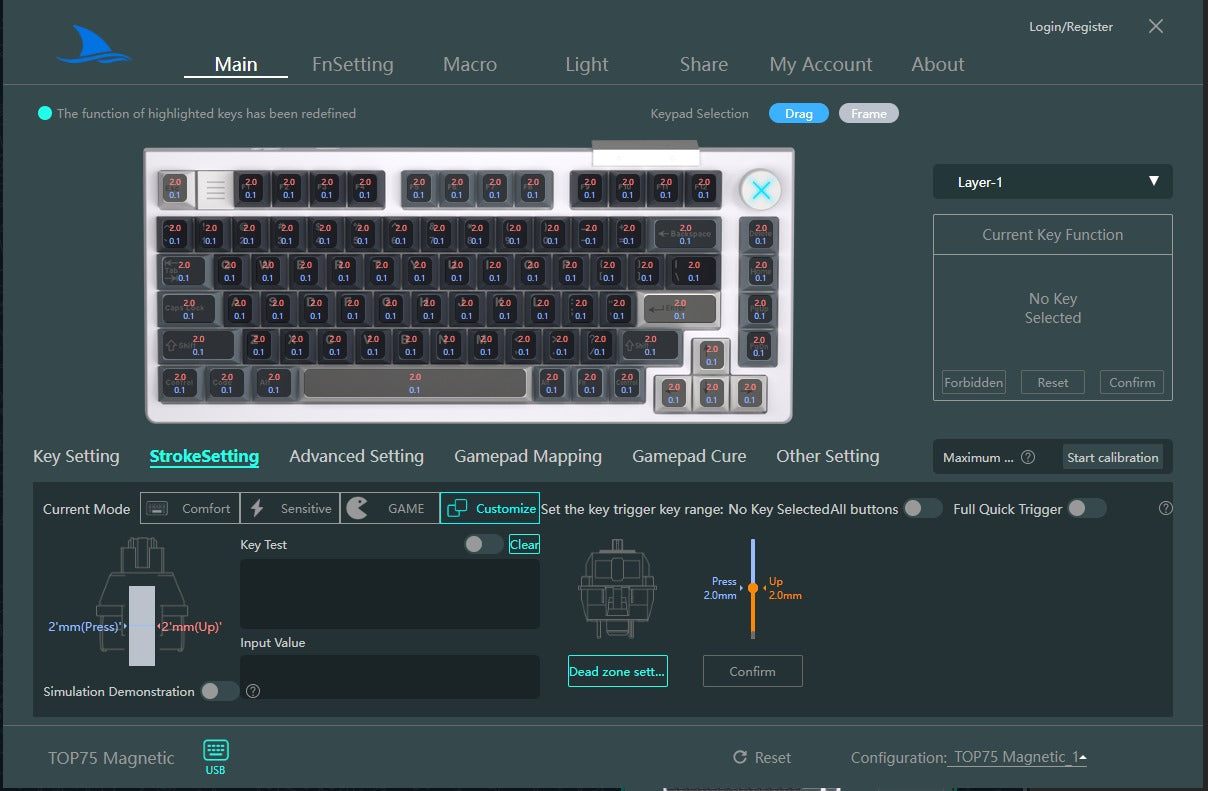Turn on the All buttons toggle
1208x791 pixels.
pyautogui.click(x=922, y=508)
